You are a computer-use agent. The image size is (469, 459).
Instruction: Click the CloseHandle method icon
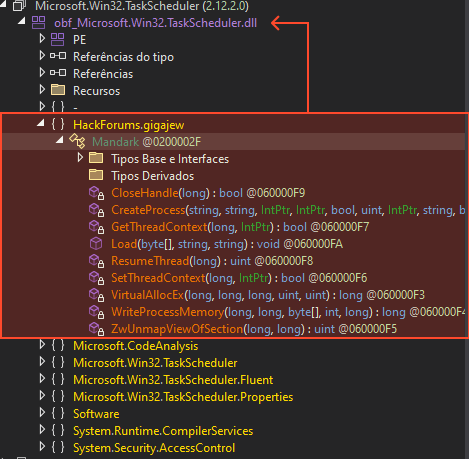pos(97,193)
